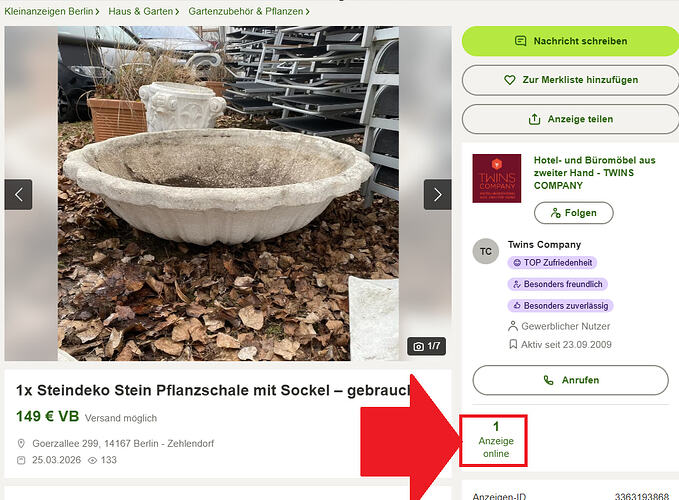The width and height of the screenshot is (679, 500).
Task: Open the main stone planter photo
Action: pyautogui.click(x=228, y=194)
